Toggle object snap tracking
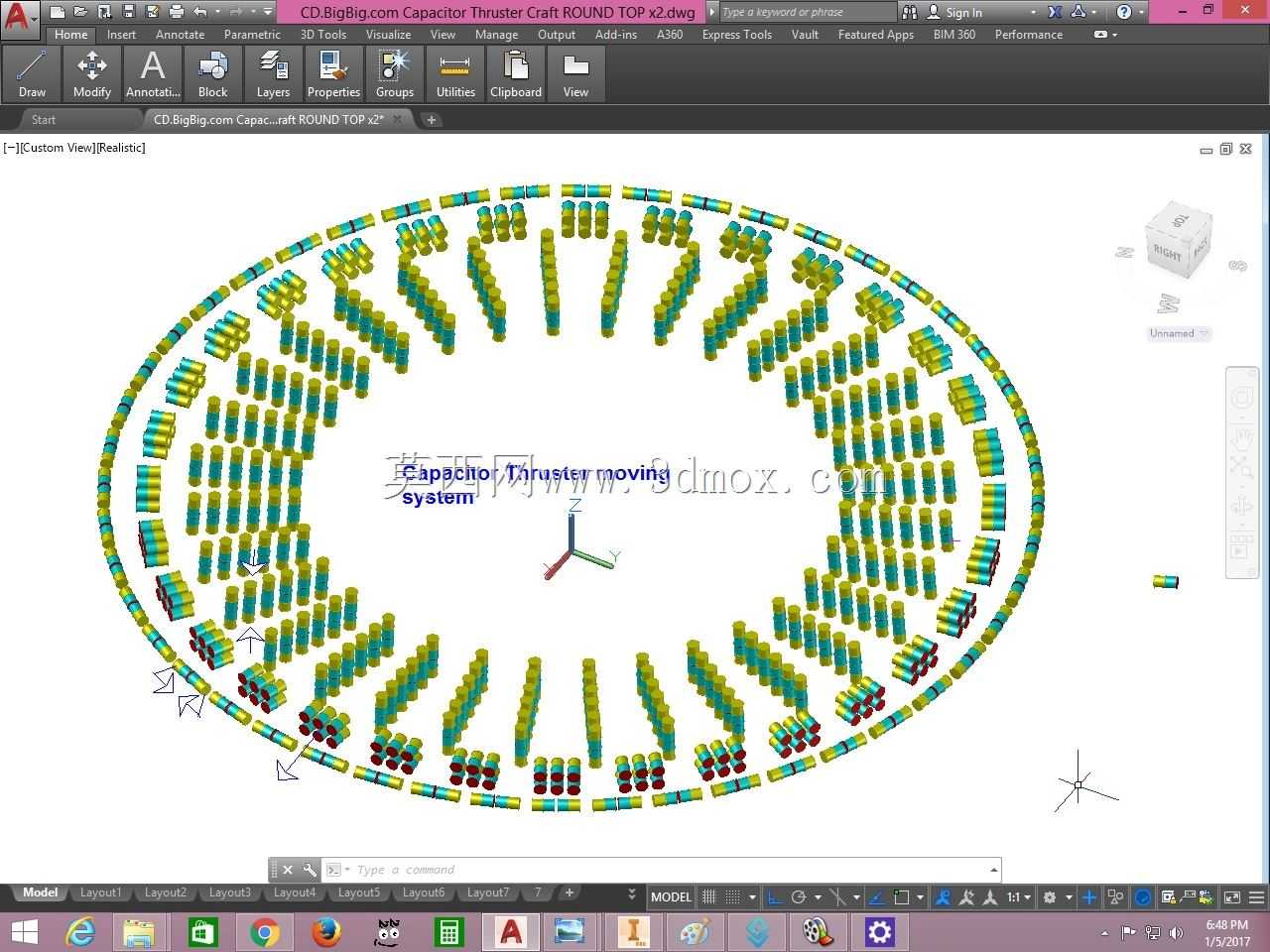Image resolution: width=1270 pixels, height=952 pixels. pyautogui.click(x=877, y=897)
